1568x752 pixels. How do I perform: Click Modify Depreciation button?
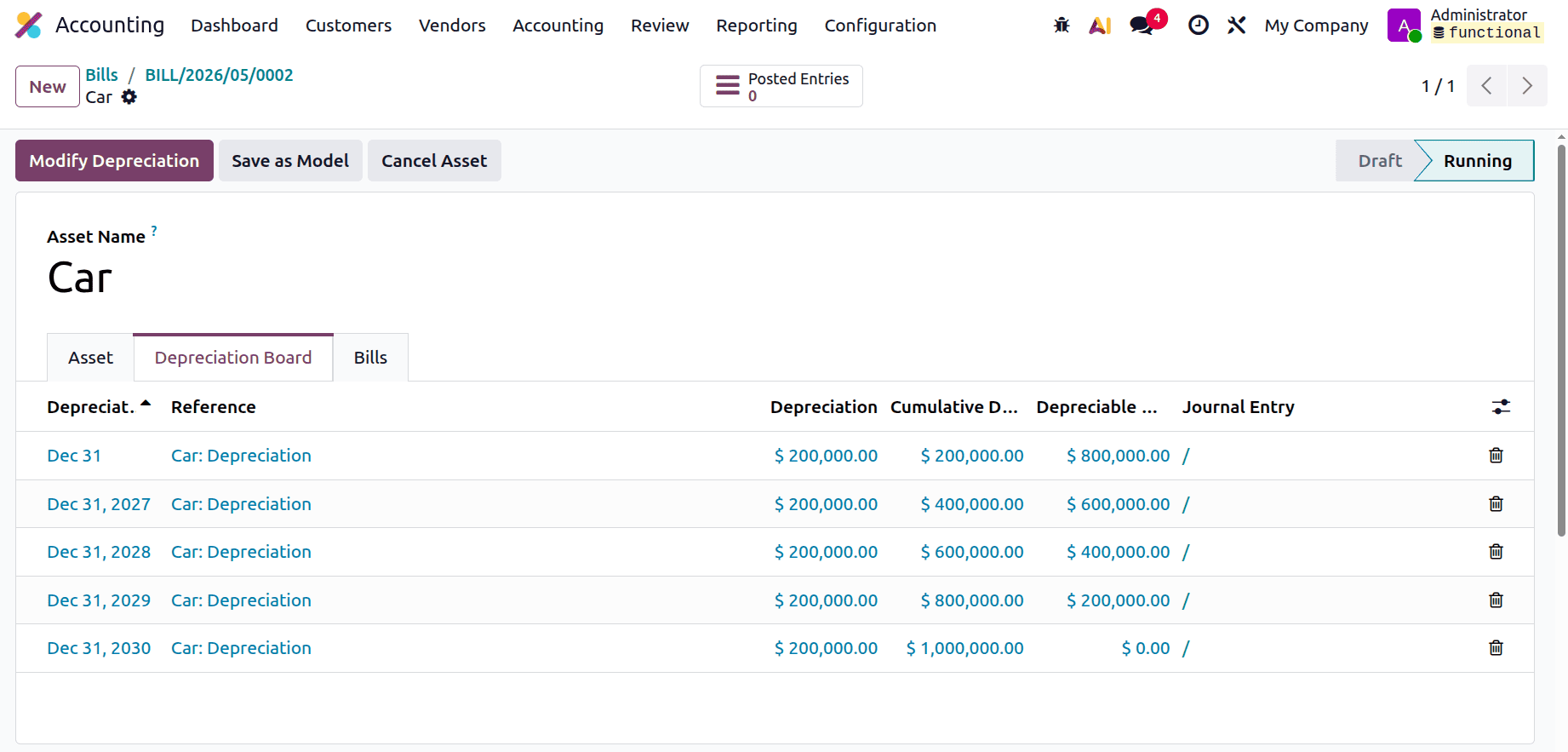click(x=114, y=161)
